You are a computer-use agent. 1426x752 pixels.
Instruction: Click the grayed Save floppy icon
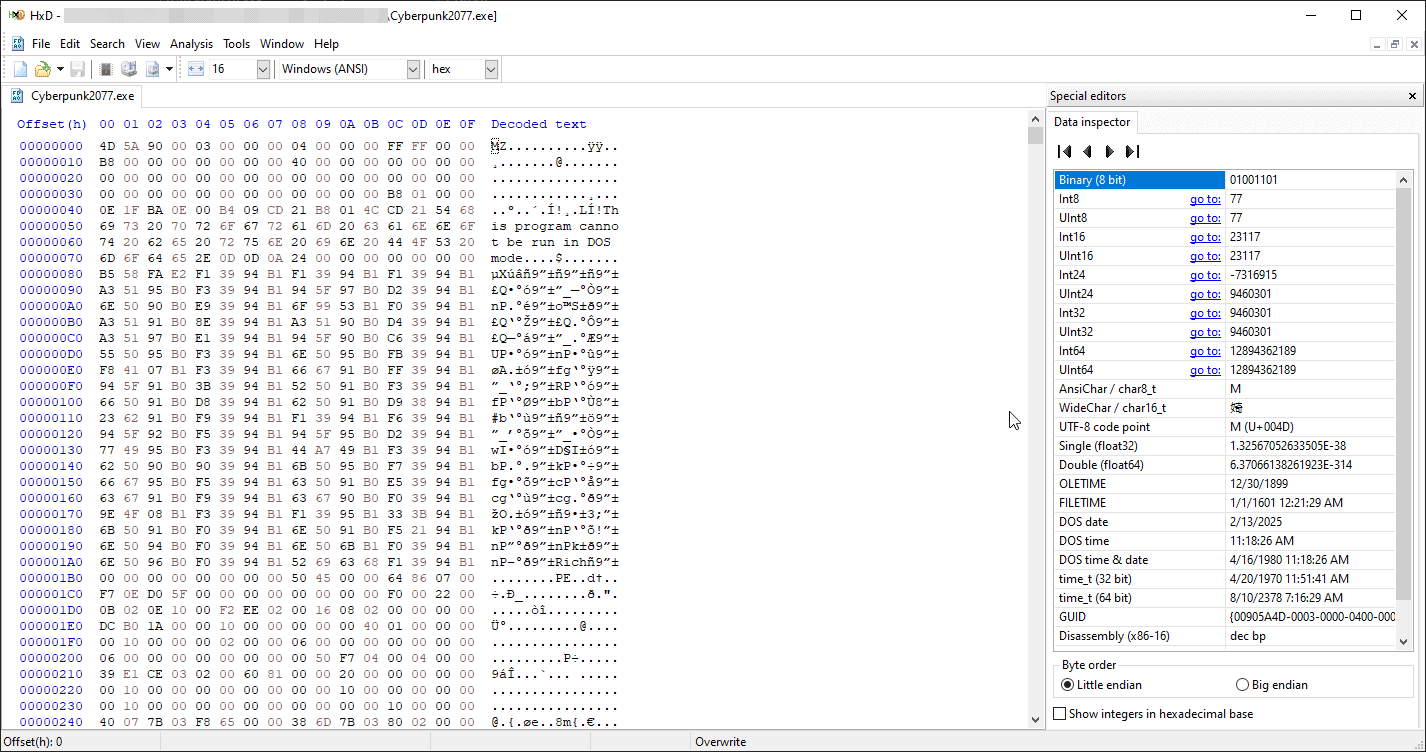click(77, 69)
